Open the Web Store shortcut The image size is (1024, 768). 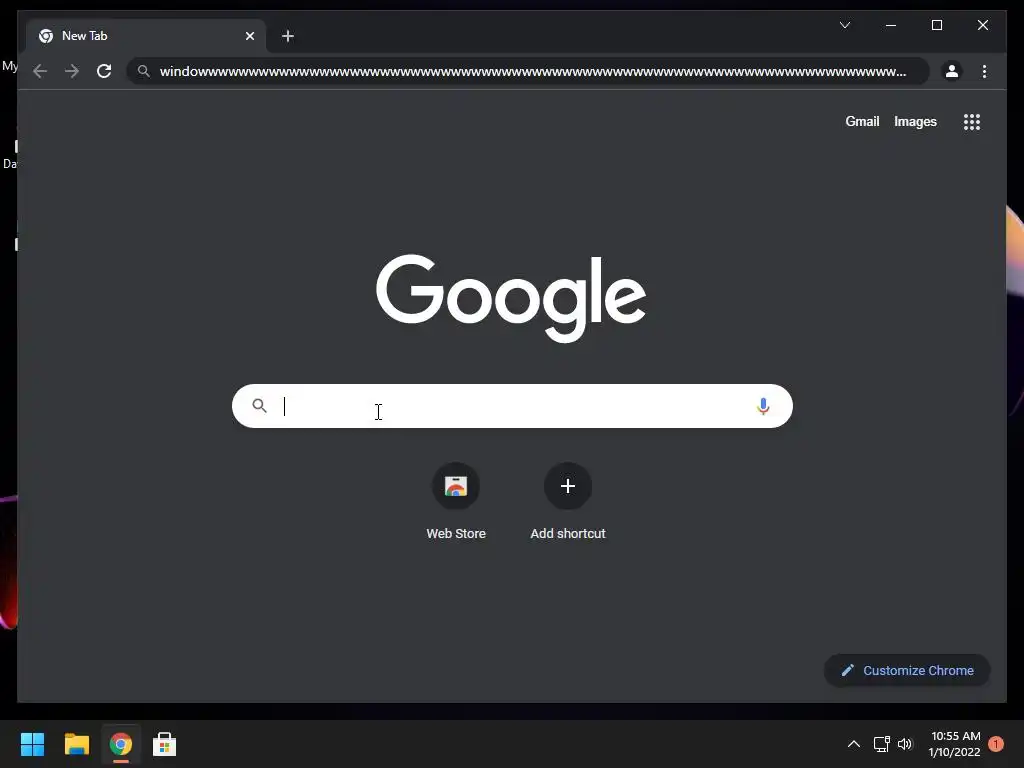456,502
